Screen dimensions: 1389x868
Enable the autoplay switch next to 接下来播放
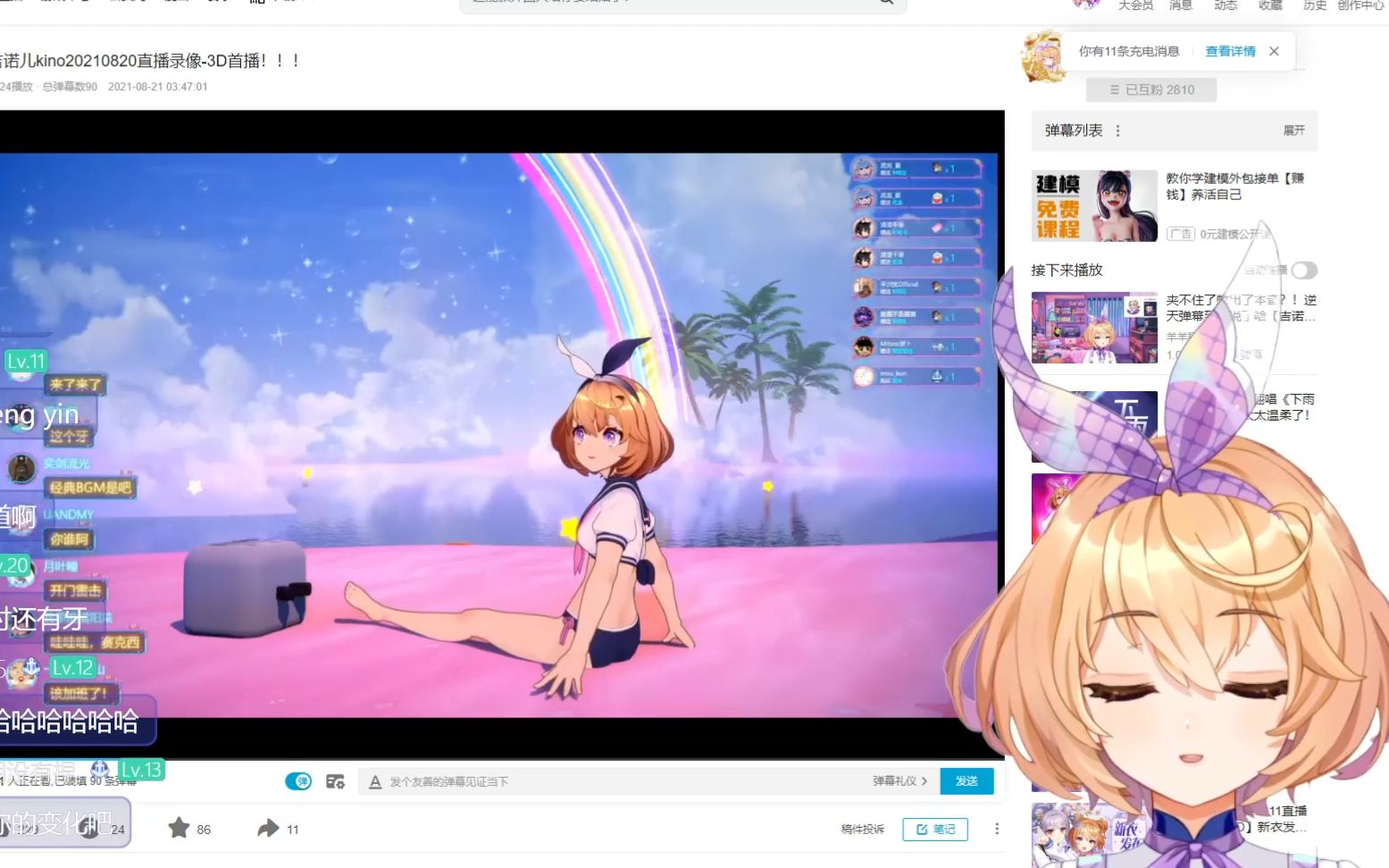1303,270
